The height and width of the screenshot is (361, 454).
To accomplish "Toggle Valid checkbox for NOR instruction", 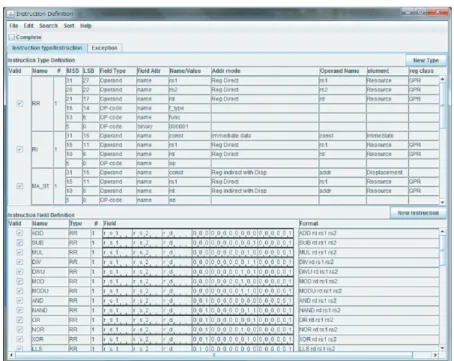I will 20,329.
